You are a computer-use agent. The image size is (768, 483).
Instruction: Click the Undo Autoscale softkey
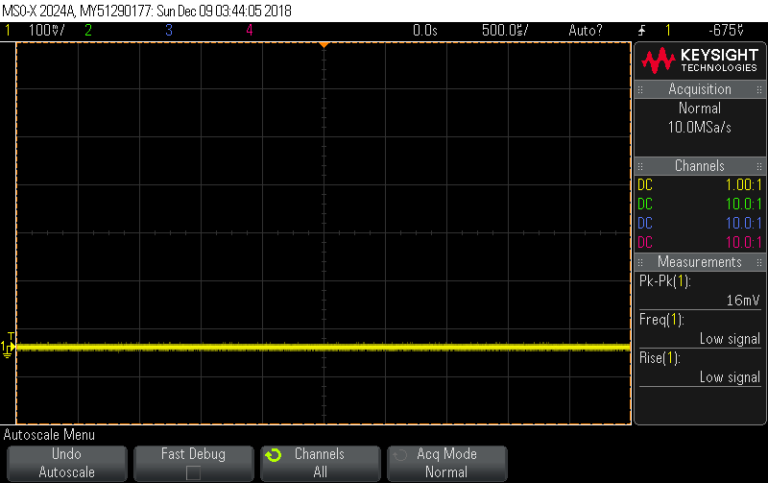(x=67, y=463)
